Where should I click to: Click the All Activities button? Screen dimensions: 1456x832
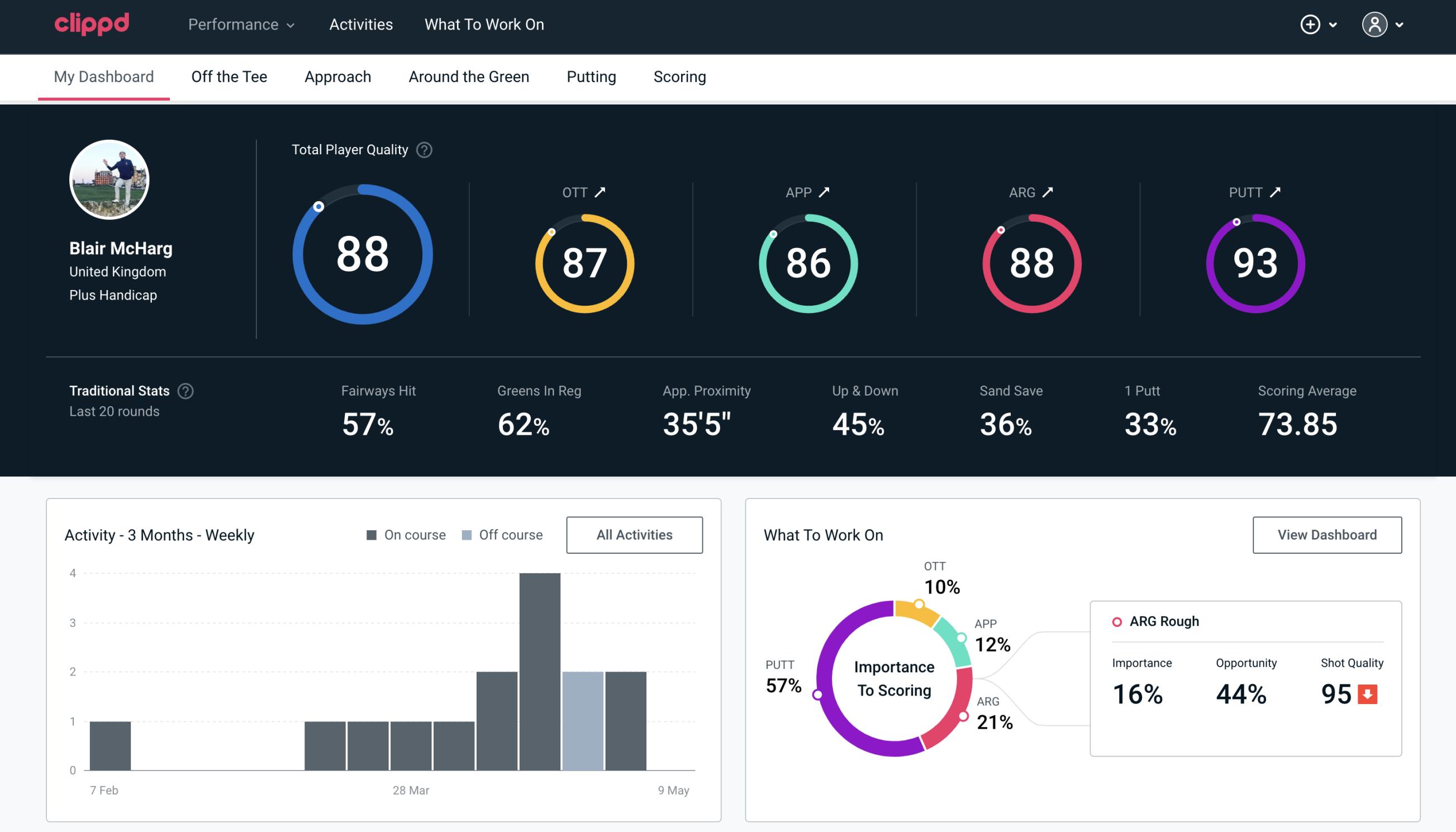point(634,535)
